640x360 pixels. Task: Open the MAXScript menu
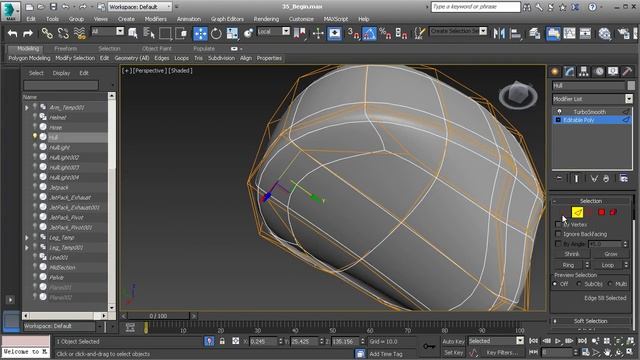pos(336,19)
